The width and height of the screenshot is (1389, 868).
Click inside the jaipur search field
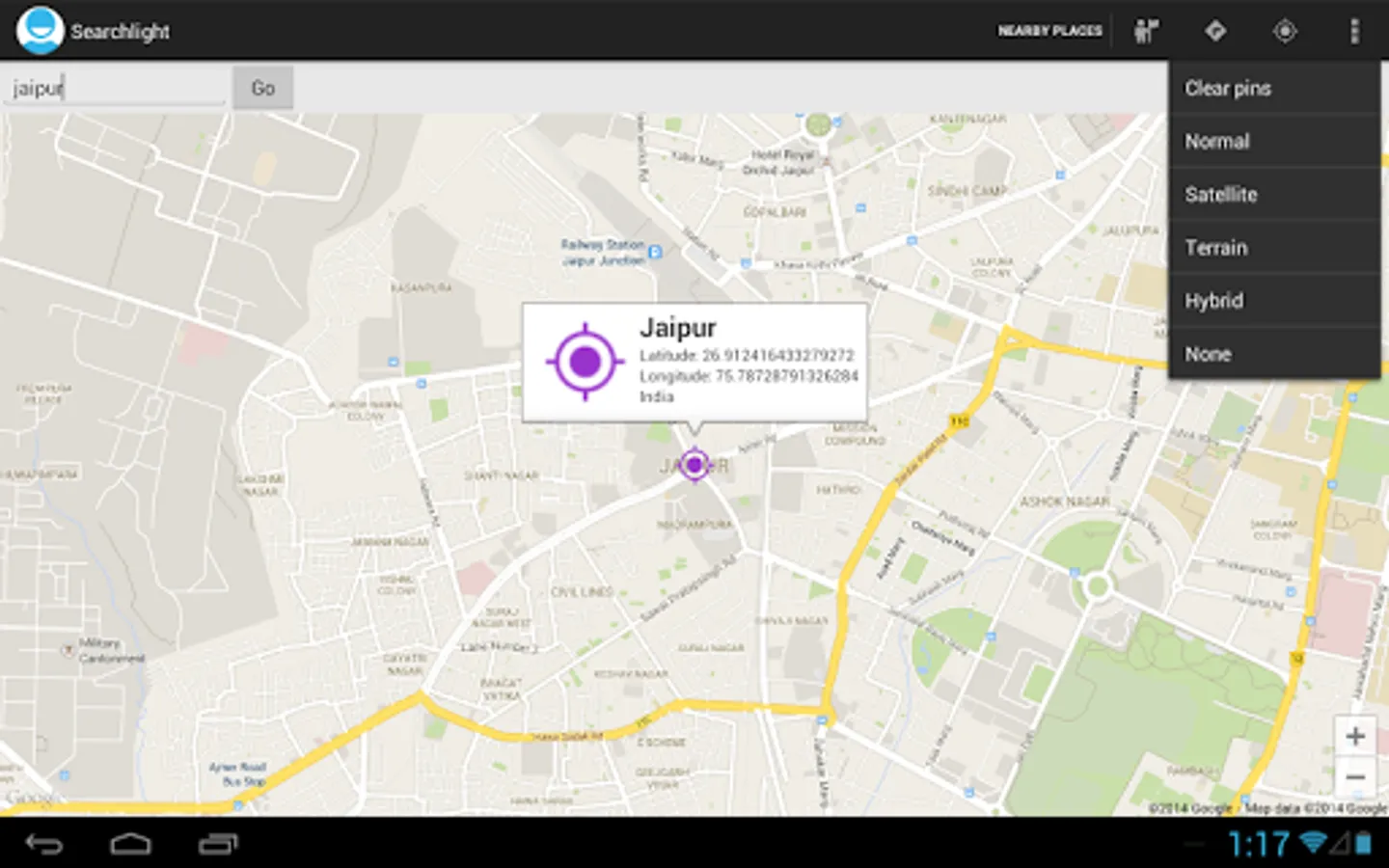tap(114, 87)
